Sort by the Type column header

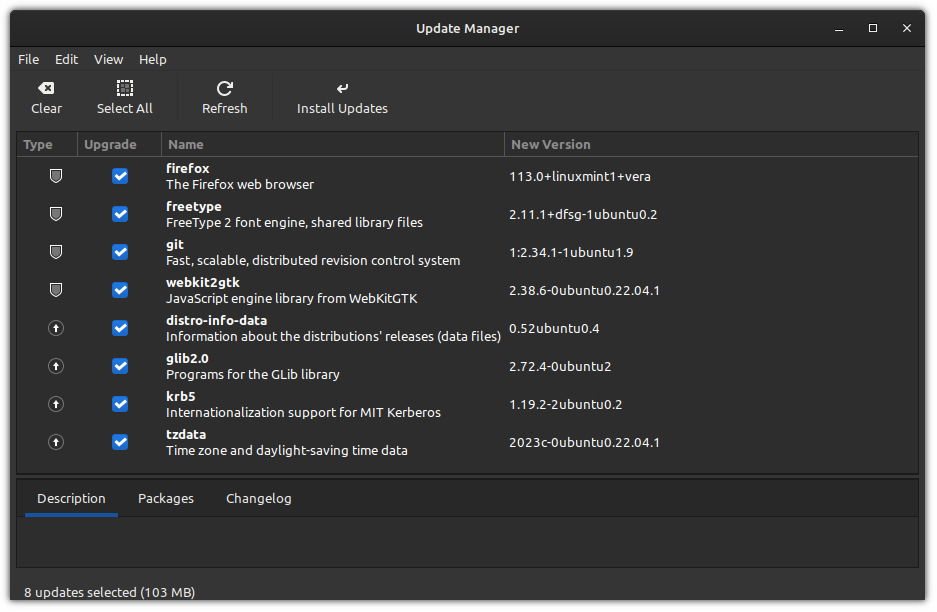coord(47,145)
